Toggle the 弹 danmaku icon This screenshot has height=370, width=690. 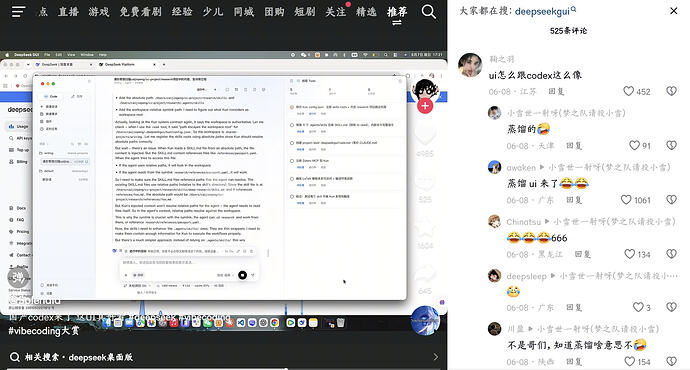click(18, 277)
